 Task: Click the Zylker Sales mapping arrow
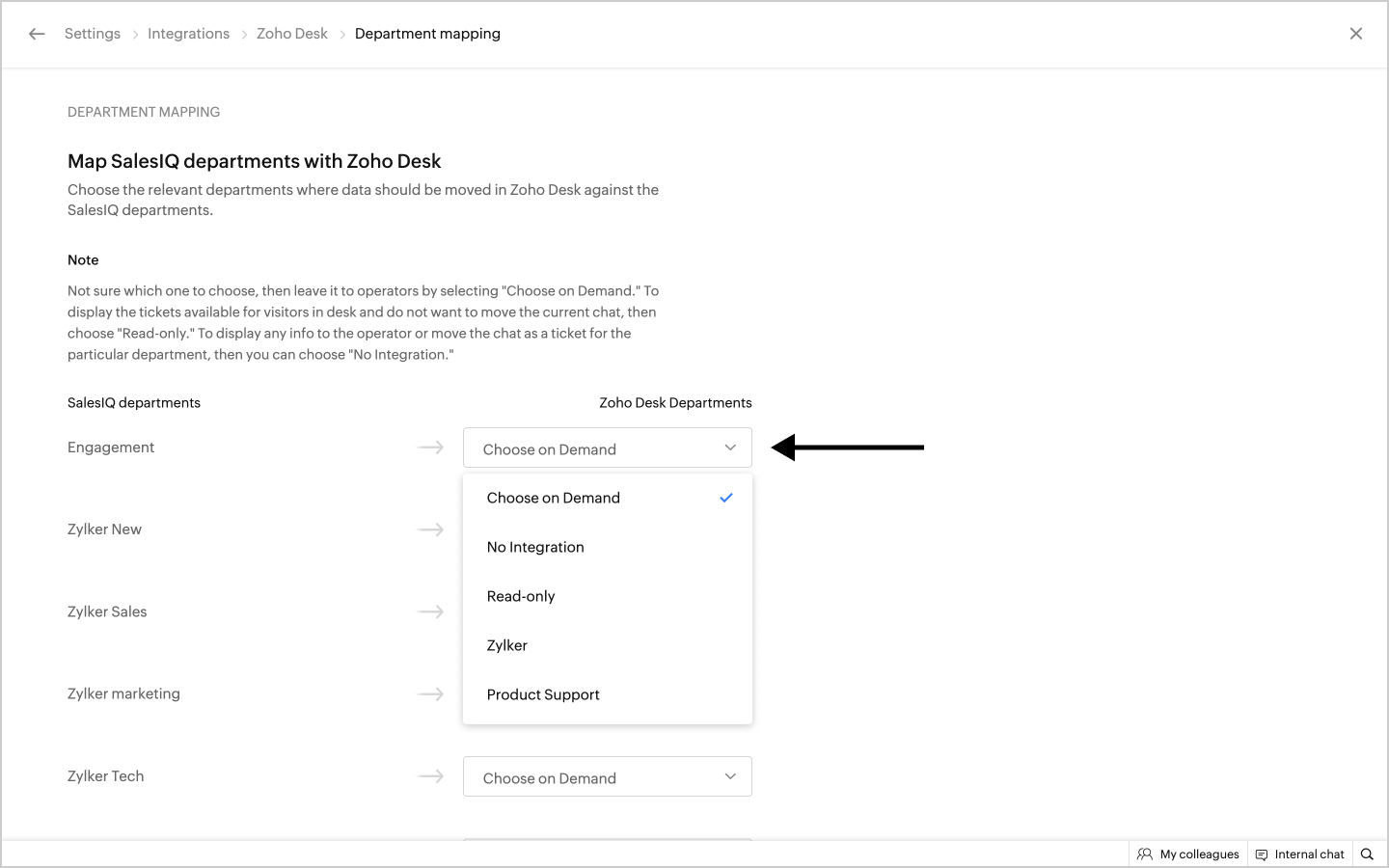pos(430,611)
